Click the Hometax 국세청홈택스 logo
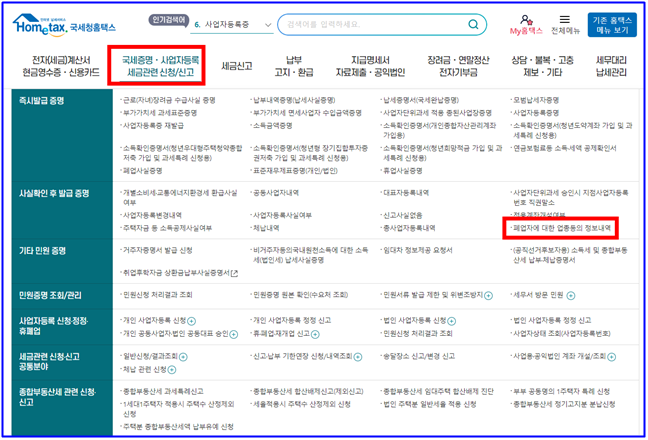The image size is (648, 440). coord(64,26)
